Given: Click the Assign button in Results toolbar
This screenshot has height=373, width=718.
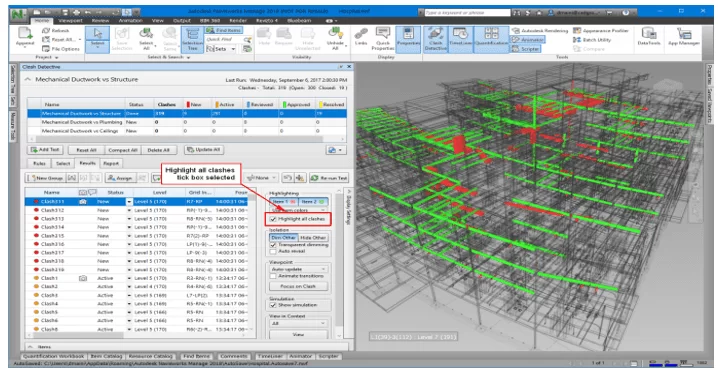Looking at the screenshot, I should (x=120, y=178).
